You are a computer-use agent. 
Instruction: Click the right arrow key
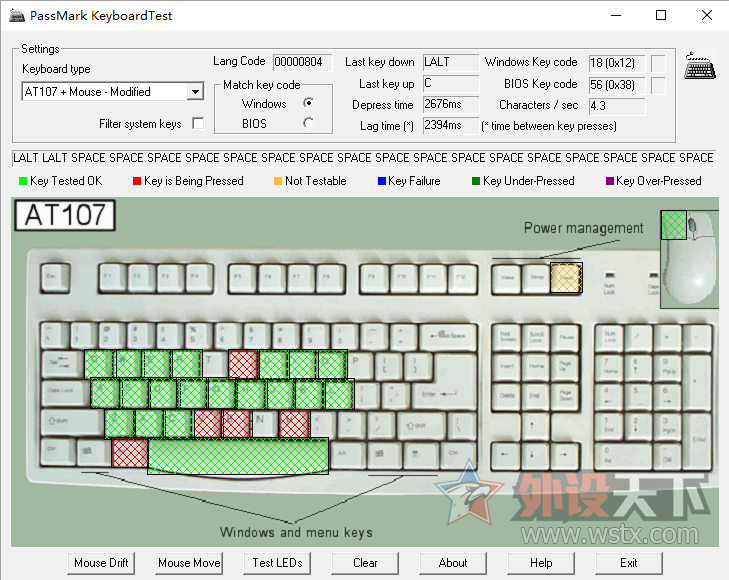coord(564,455)
